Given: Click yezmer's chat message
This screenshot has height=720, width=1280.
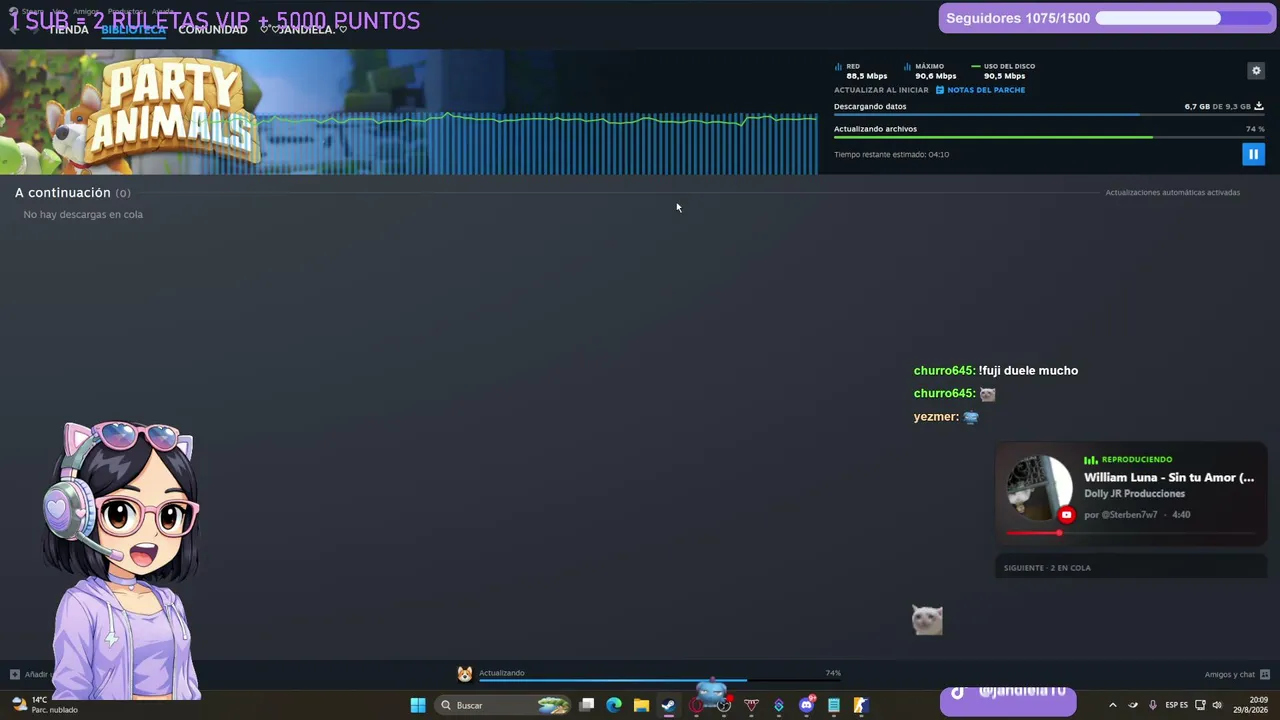Looking at the screenshot, I should 946,417.
